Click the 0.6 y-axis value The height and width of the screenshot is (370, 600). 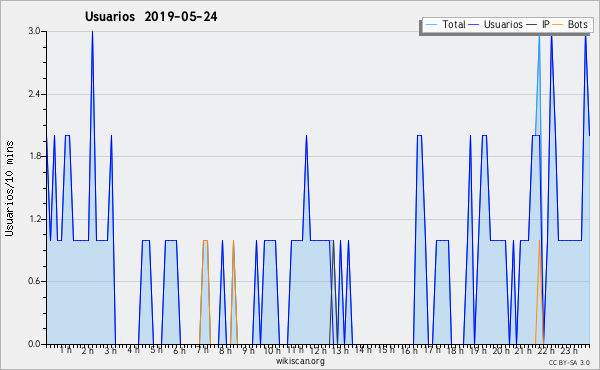click(x=34, y=281)
